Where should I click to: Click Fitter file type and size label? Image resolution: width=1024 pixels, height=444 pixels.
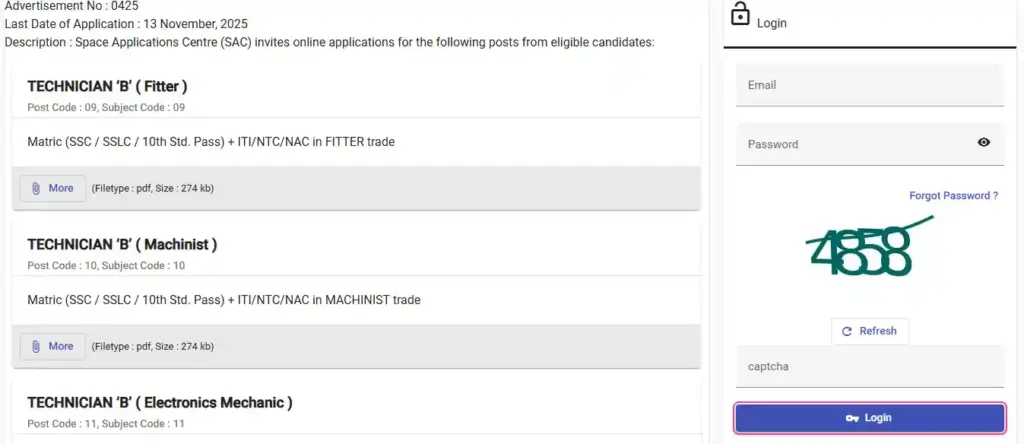click(153, 188)
